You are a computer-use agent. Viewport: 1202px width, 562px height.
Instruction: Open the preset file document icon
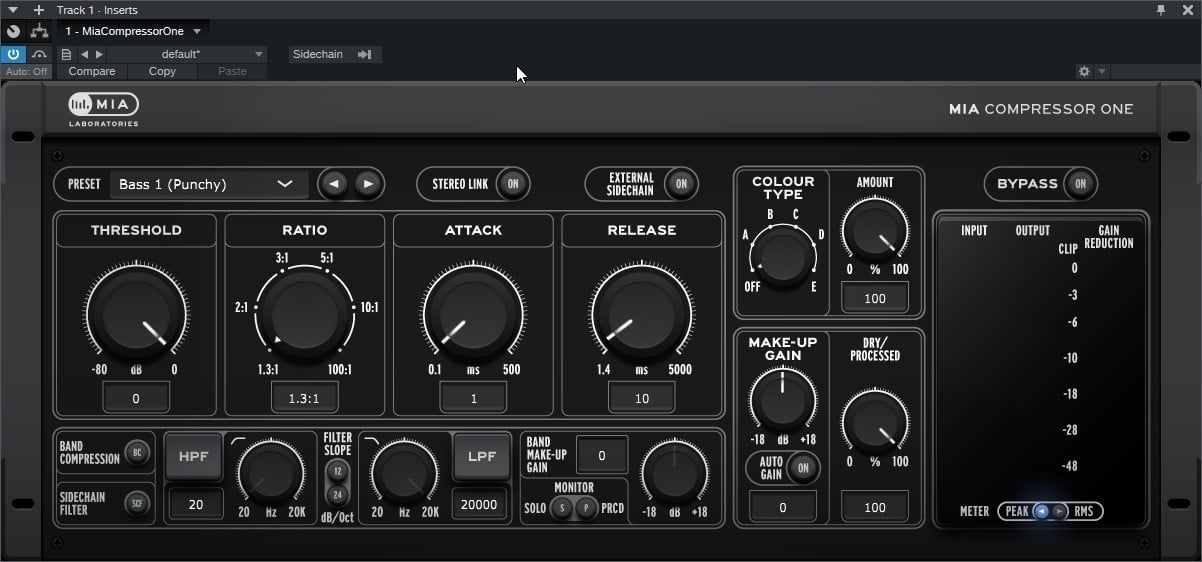(66, 54)
